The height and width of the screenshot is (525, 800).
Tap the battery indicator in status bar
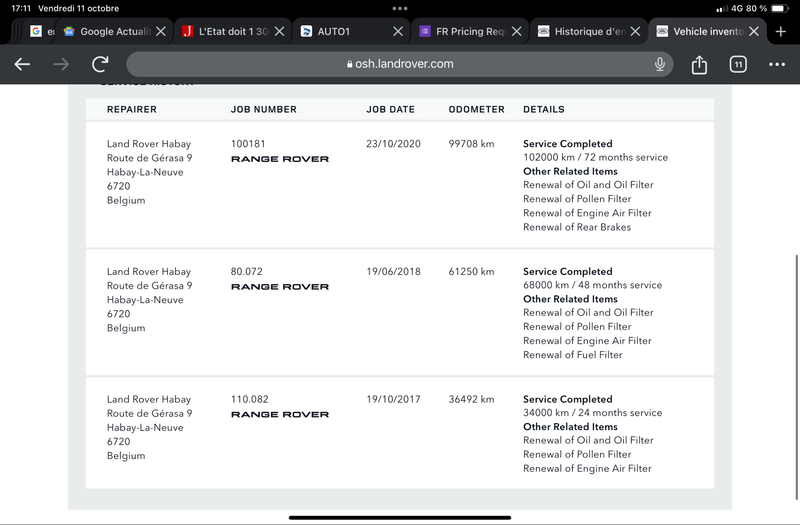(780, 8)
